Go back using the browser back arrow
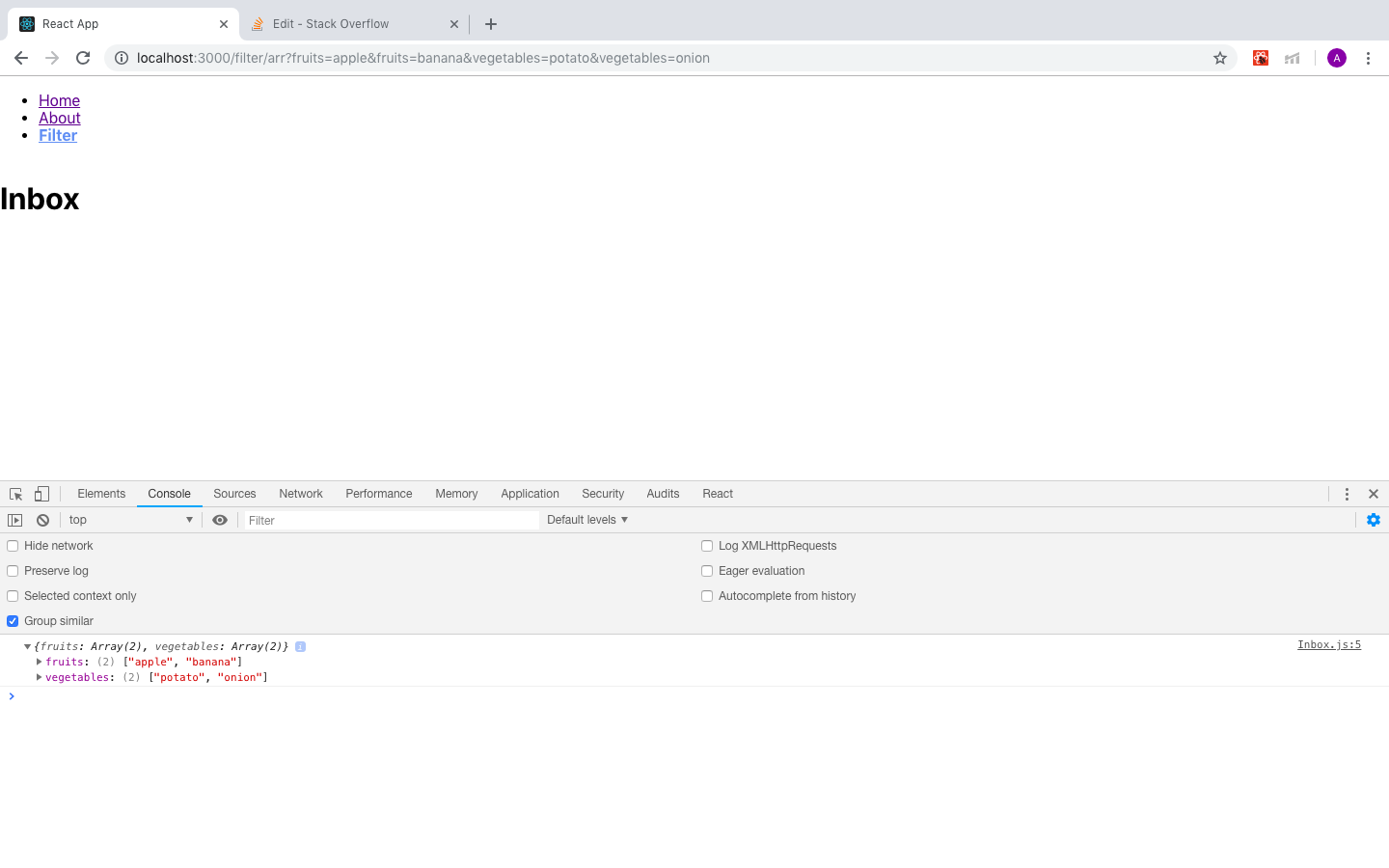 21,58
